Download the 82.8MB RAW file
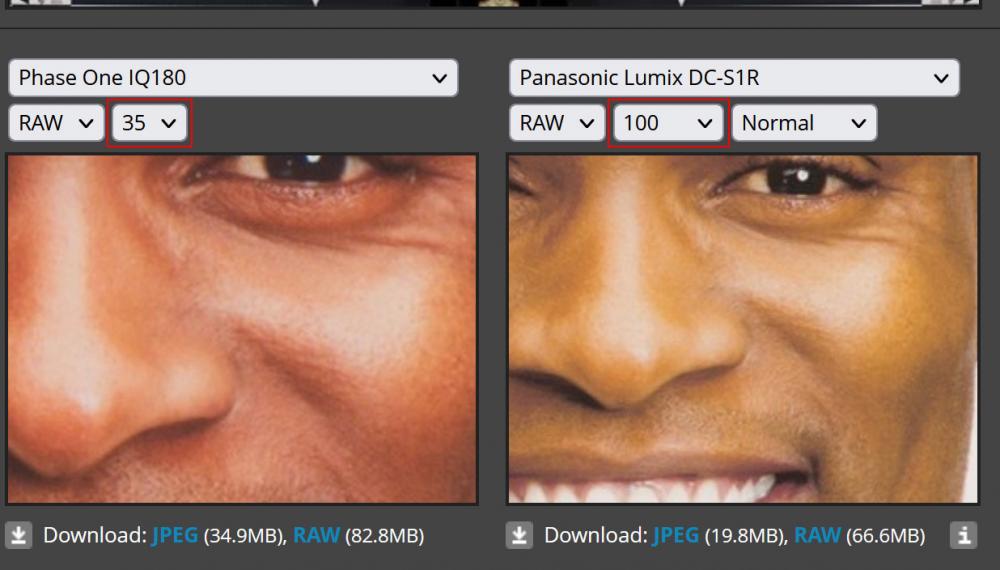The height and width of the screenshot is (570, 1000). tap(316, 535)
